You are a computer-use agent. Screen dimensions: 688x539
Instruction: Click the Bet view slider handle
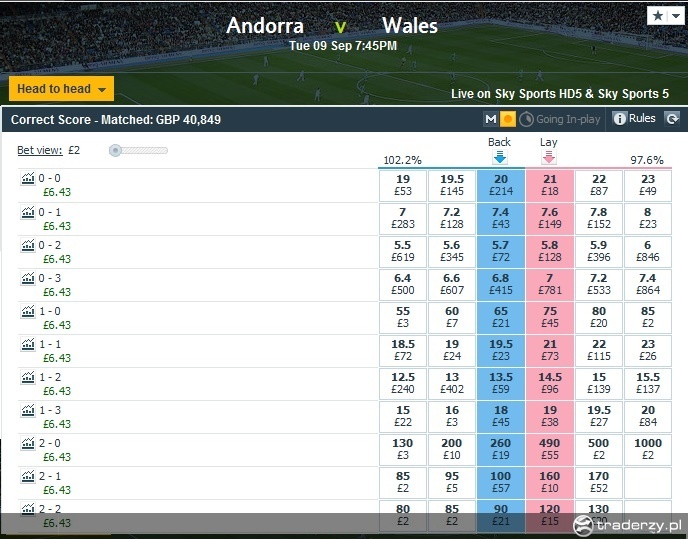coord(115,151)
